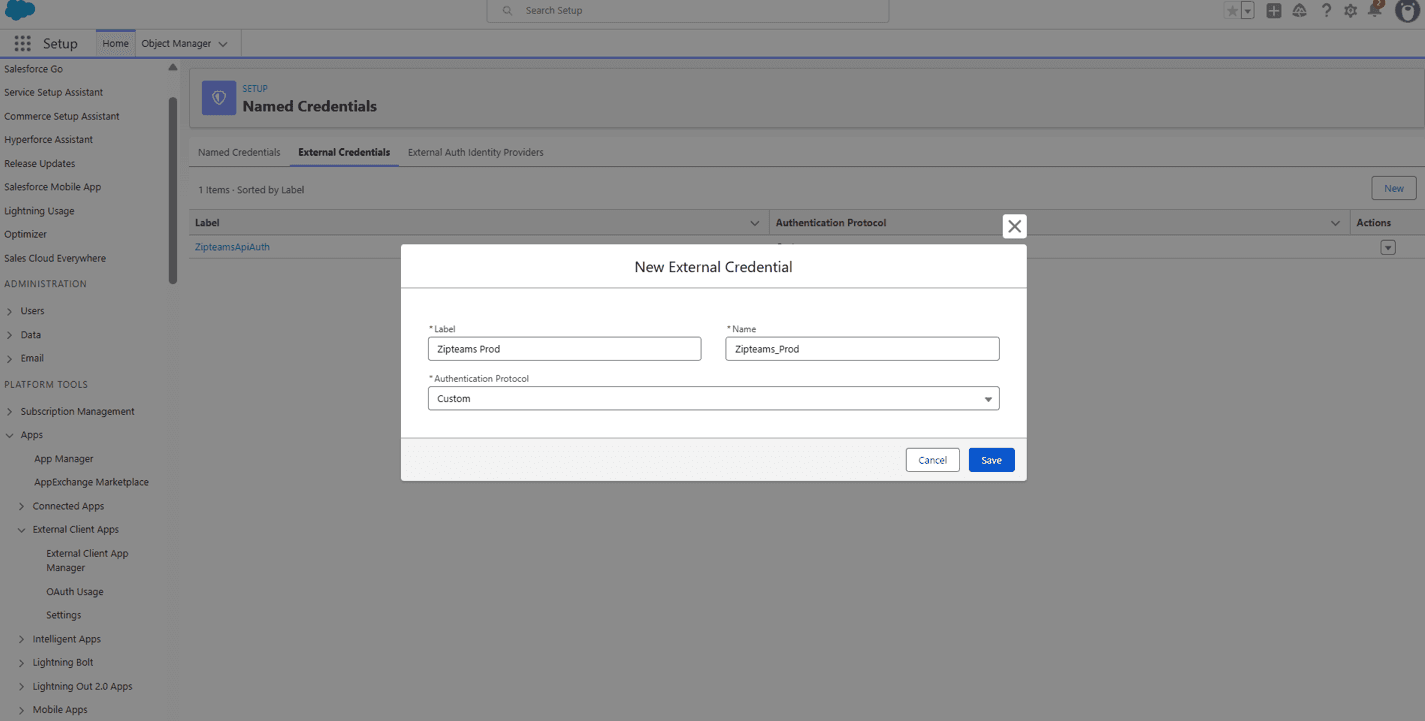Viewport: 1425px width, 721px height.
Task: Cancel the new external credential
Action: [932, 460]
